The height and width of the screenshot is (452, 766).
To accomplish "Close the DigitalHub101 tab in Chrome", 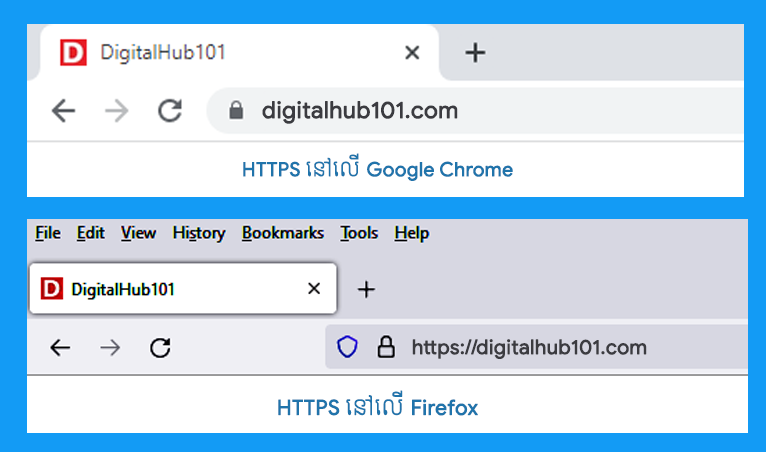I will 412,52.
